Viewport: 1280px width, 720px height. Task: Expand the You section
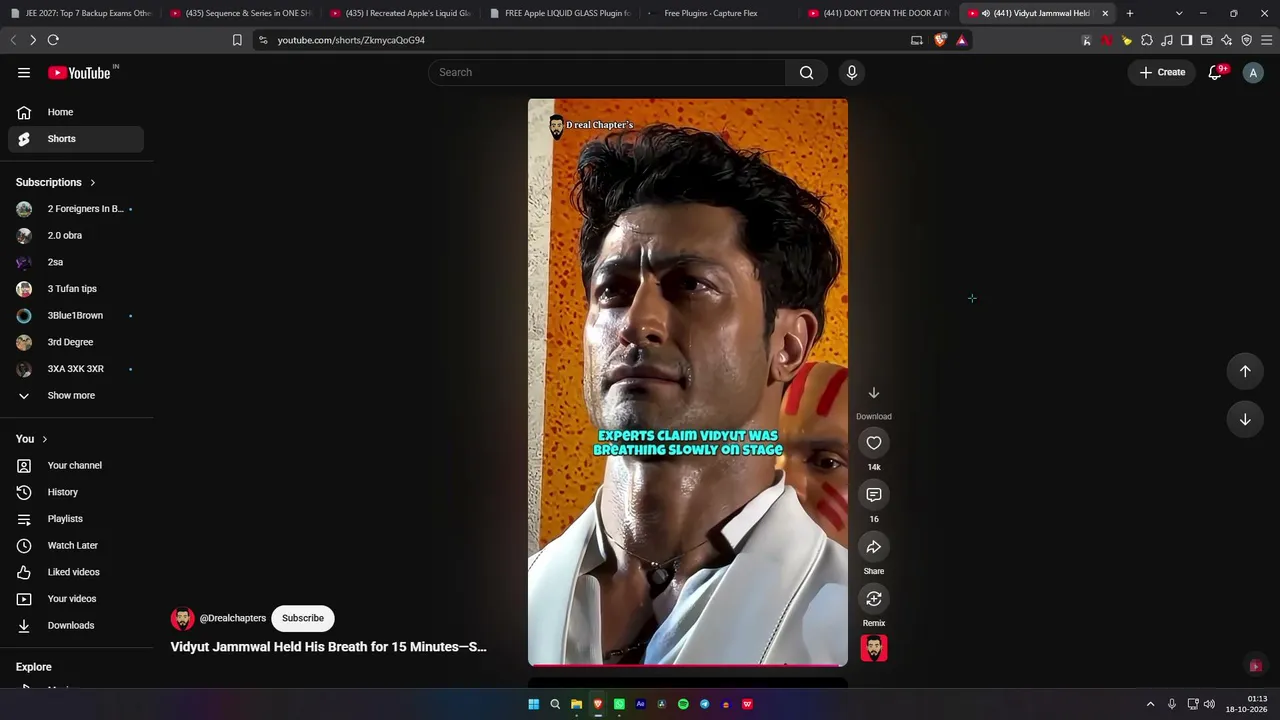point(32,439)
